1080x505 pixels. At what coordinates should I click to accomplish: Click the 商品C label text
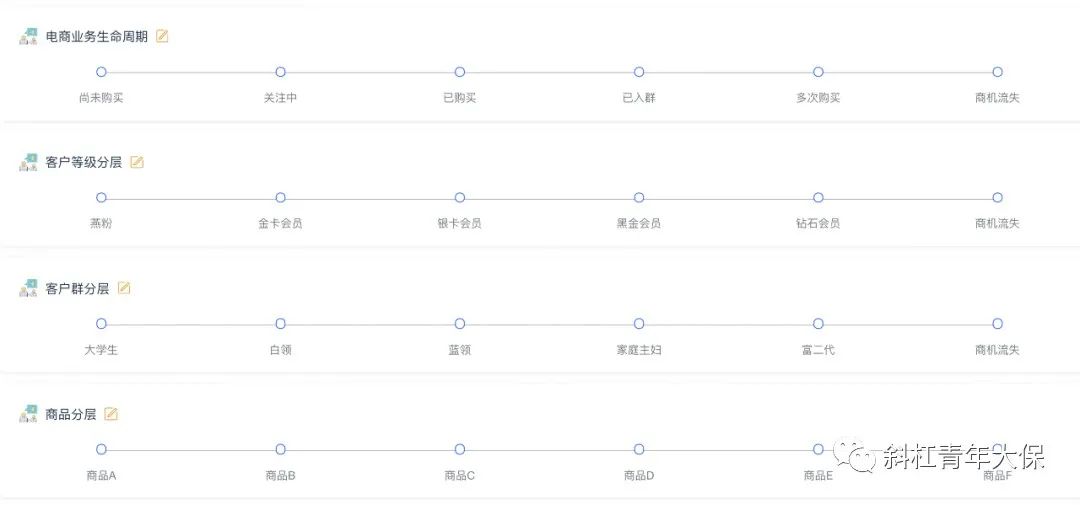[459, 475]
